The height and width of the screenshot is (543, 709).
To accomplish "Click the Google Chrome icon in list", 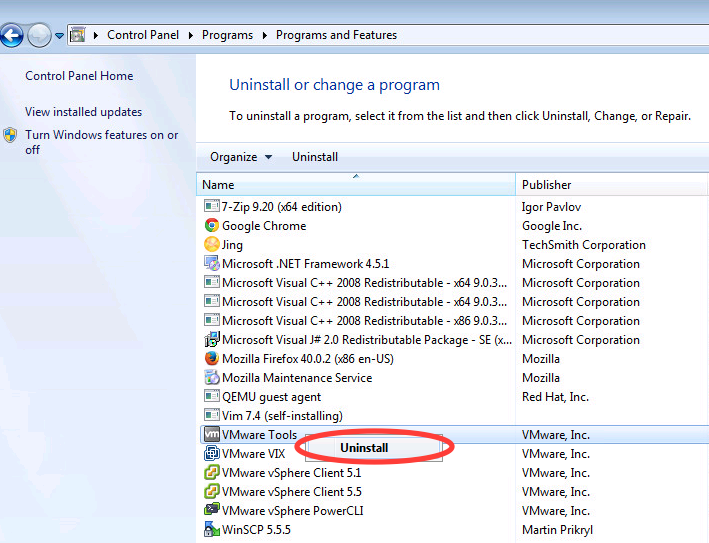I will [x=211, y=226].
